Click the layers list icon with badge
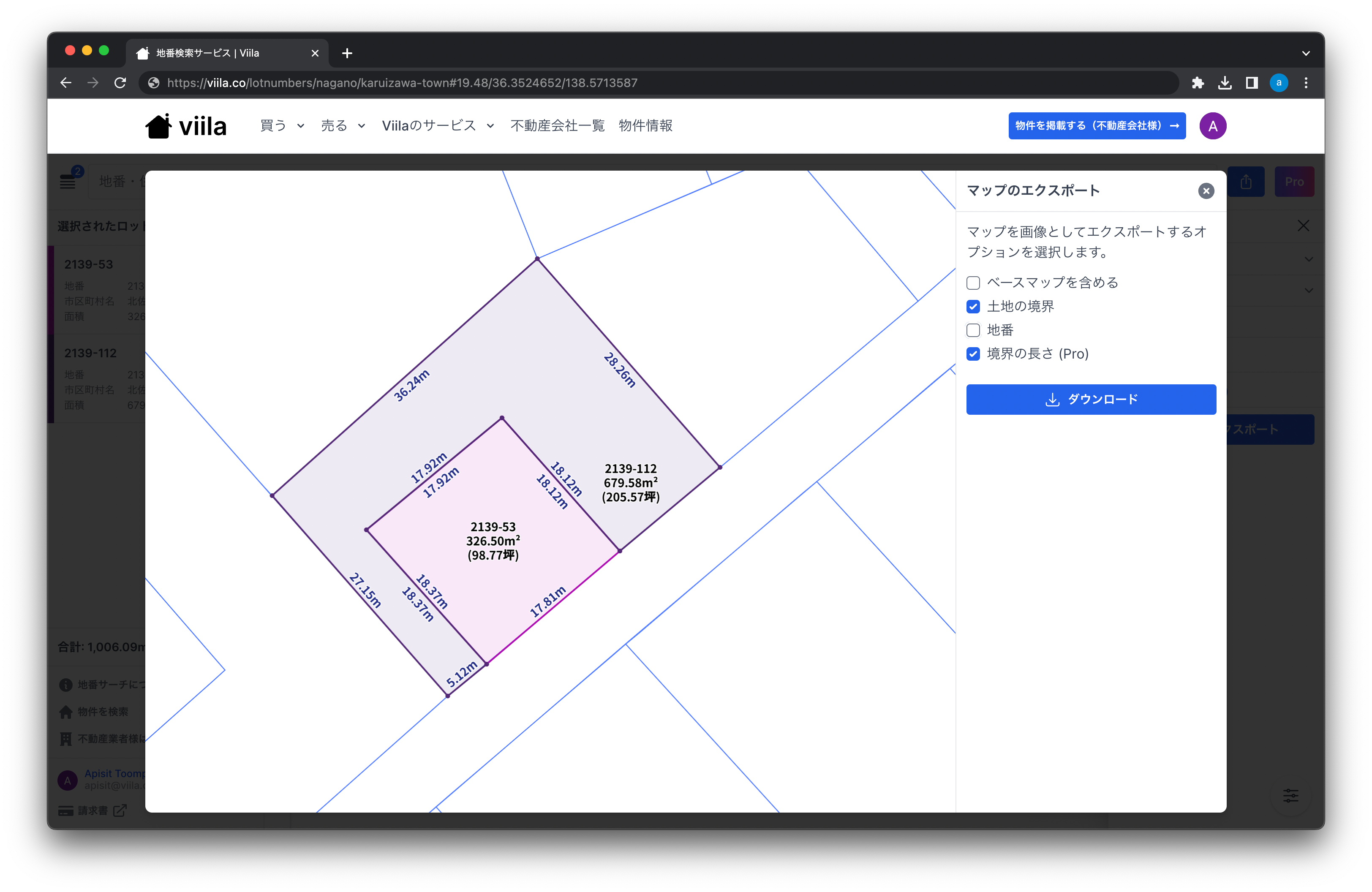 pos(68,181)
